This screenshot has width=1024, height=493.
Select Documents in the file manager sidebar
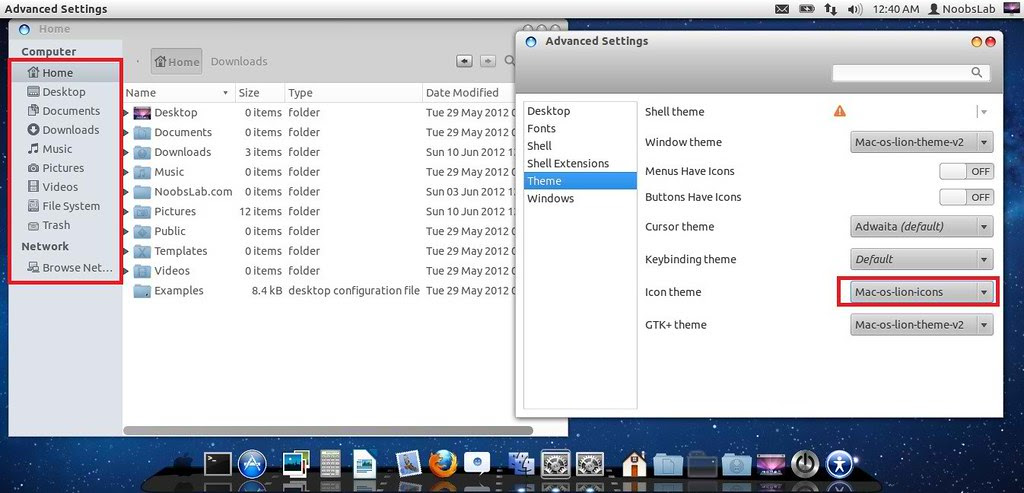tap(65, 111)
